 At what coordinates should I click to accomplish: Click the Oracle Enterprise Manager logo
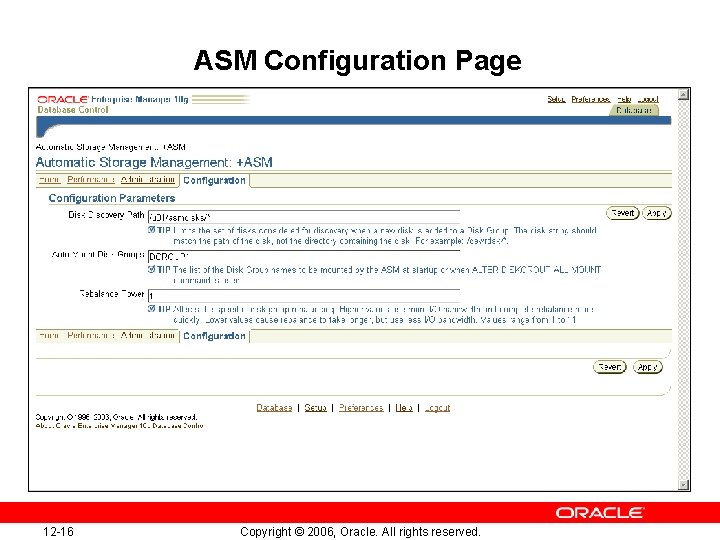point(113,99)
